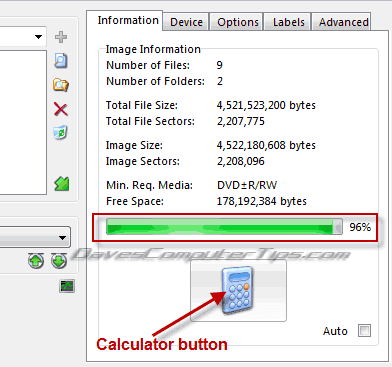Click the Calculator button

pyautogui.click(x=238, y=291)
